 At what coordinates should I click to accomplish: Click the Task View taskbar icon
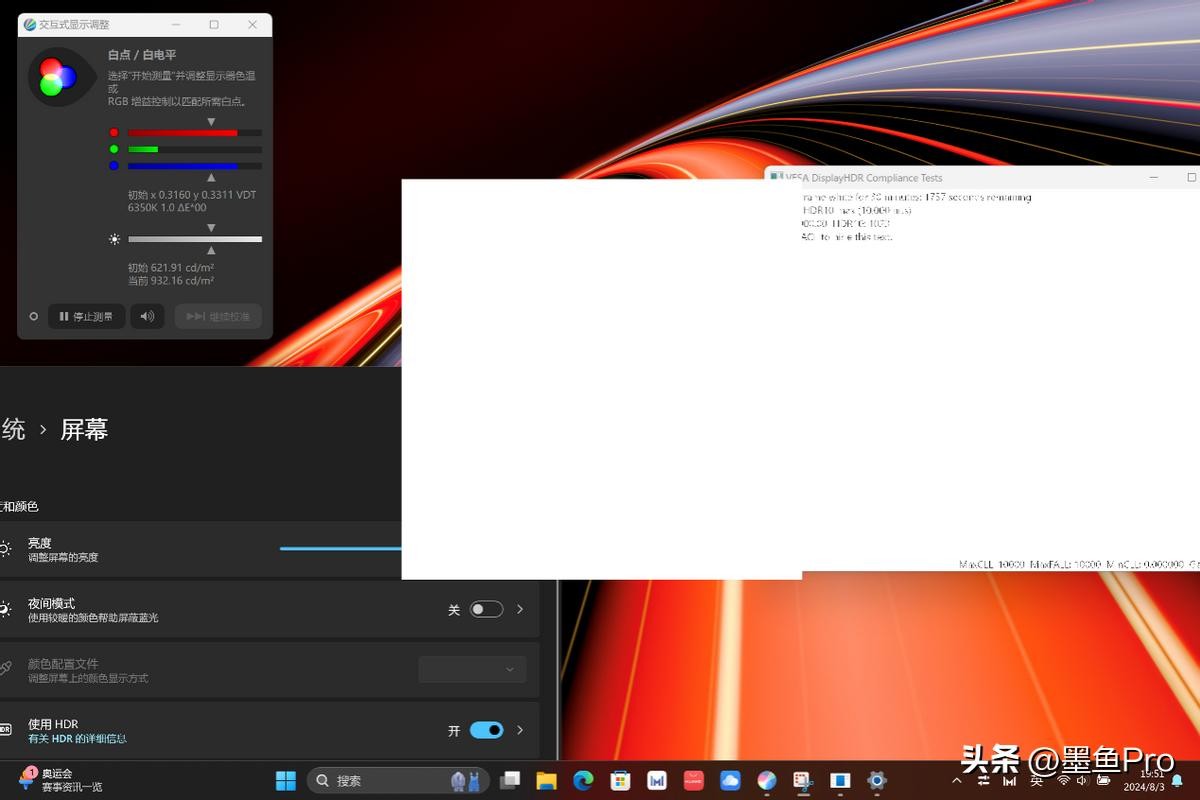510,780
